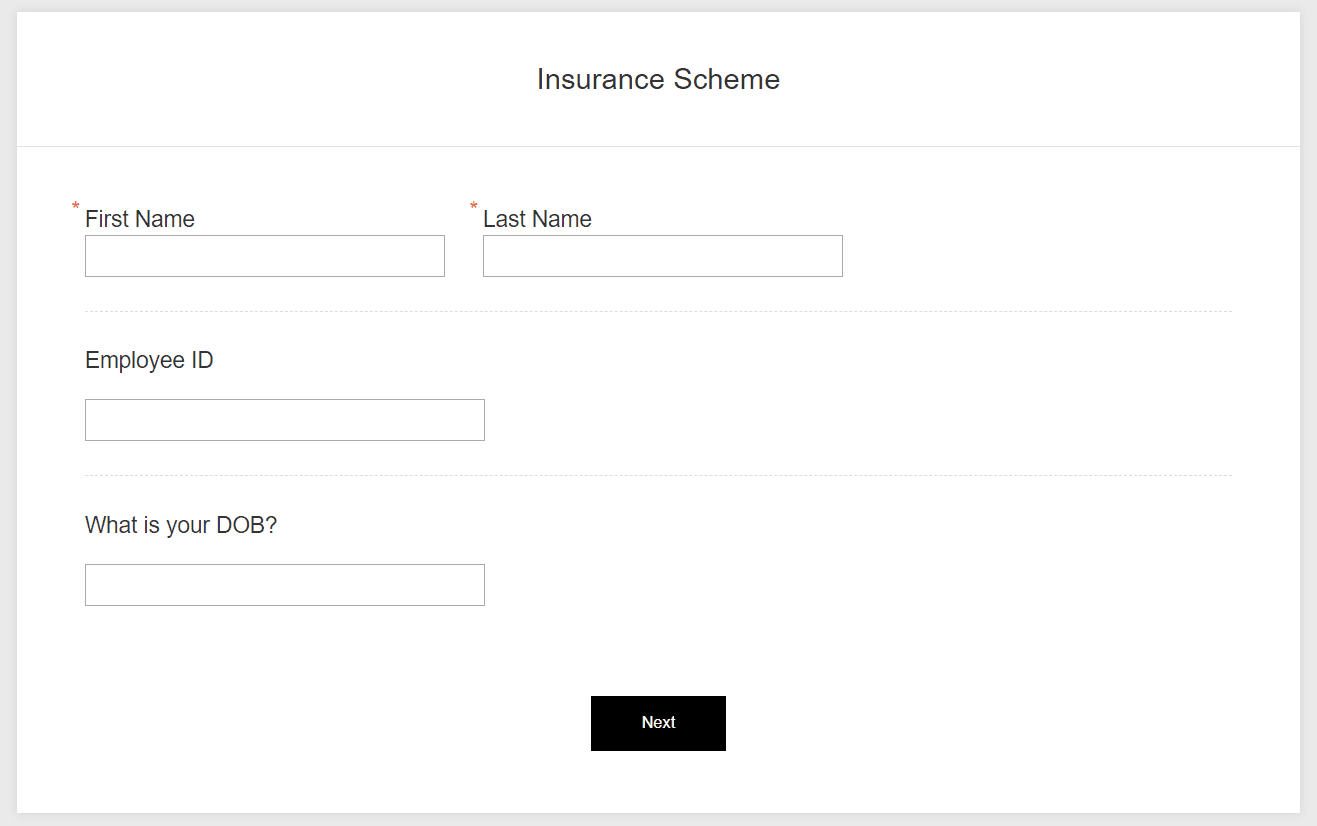
Task: Click the word "Scheme" in the heading
Action: (727, 79)
